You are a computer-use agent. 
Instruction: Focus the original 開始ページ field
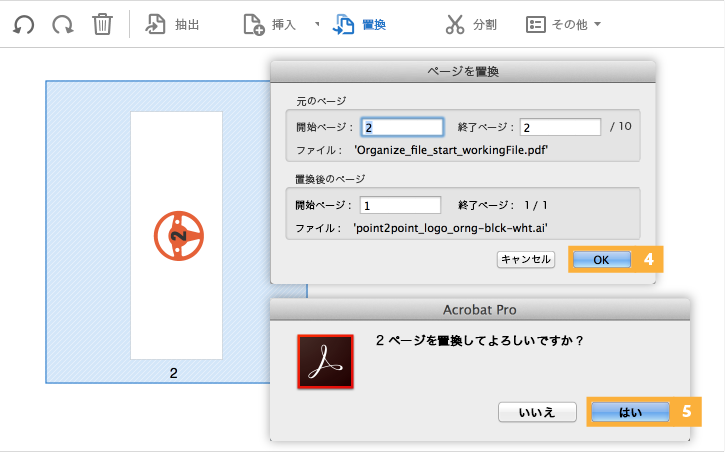pyautogui.click(x=402, y=127)
